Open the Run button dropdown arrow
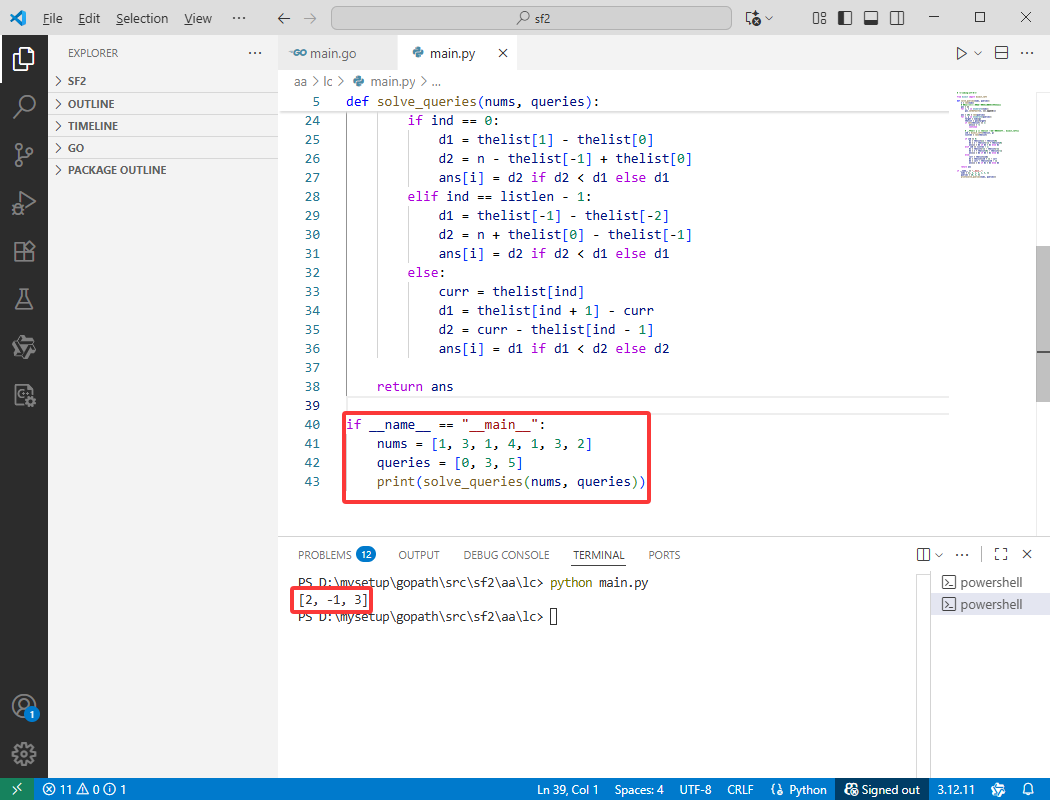The image size is (1050, 800). coord(978,54)
